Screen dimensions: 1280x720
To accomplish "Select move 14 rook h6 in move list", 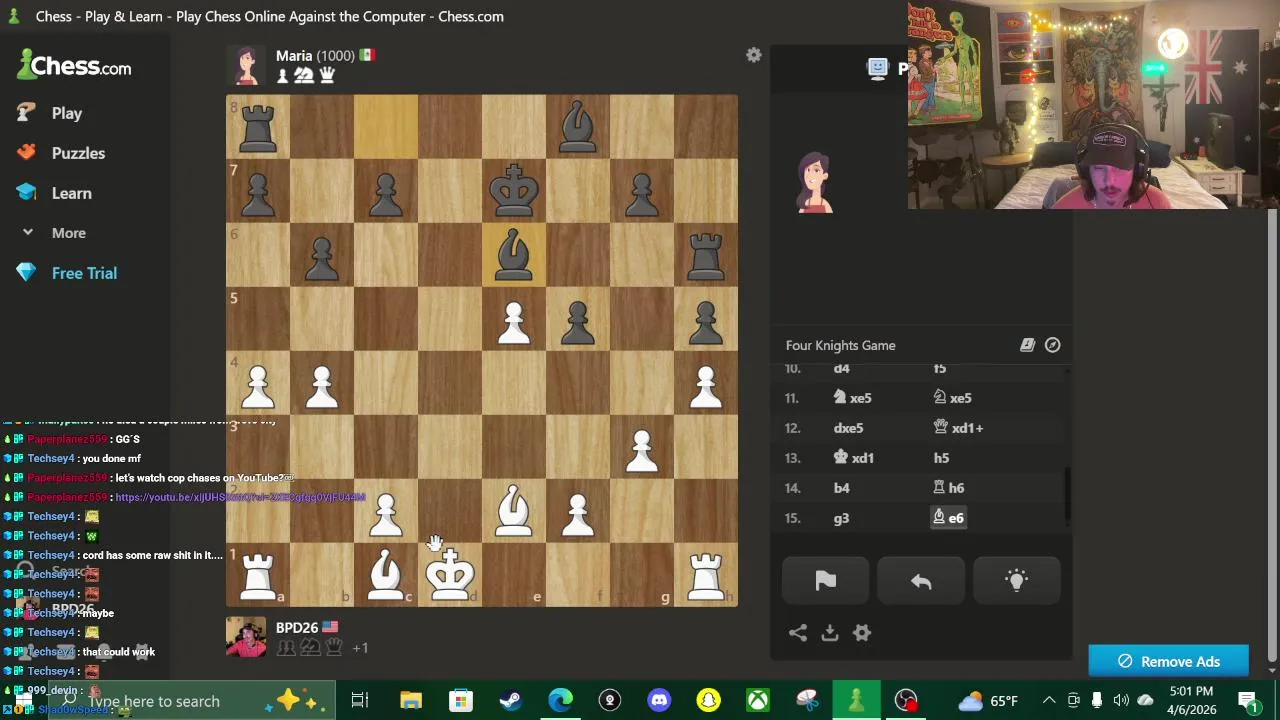I will (948, 488).
